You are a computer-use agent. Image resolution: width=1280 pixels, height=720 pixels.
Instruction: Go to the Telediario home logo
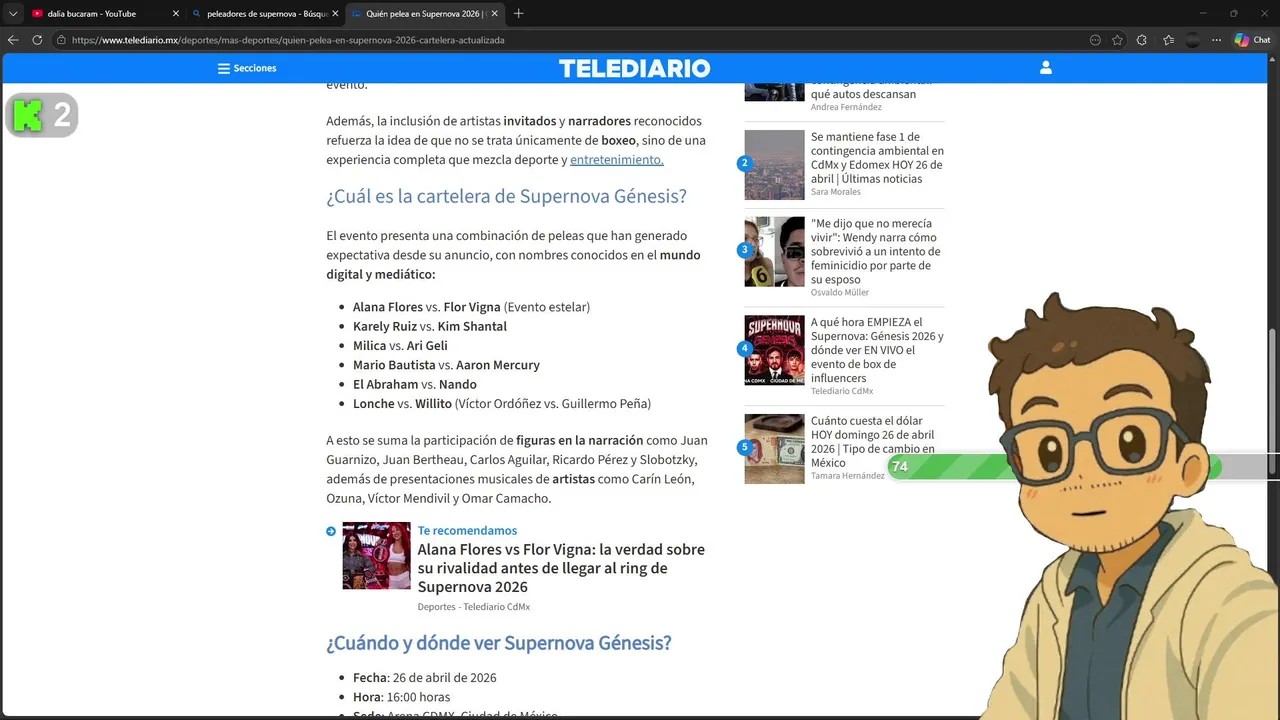(x=634, y=68)
